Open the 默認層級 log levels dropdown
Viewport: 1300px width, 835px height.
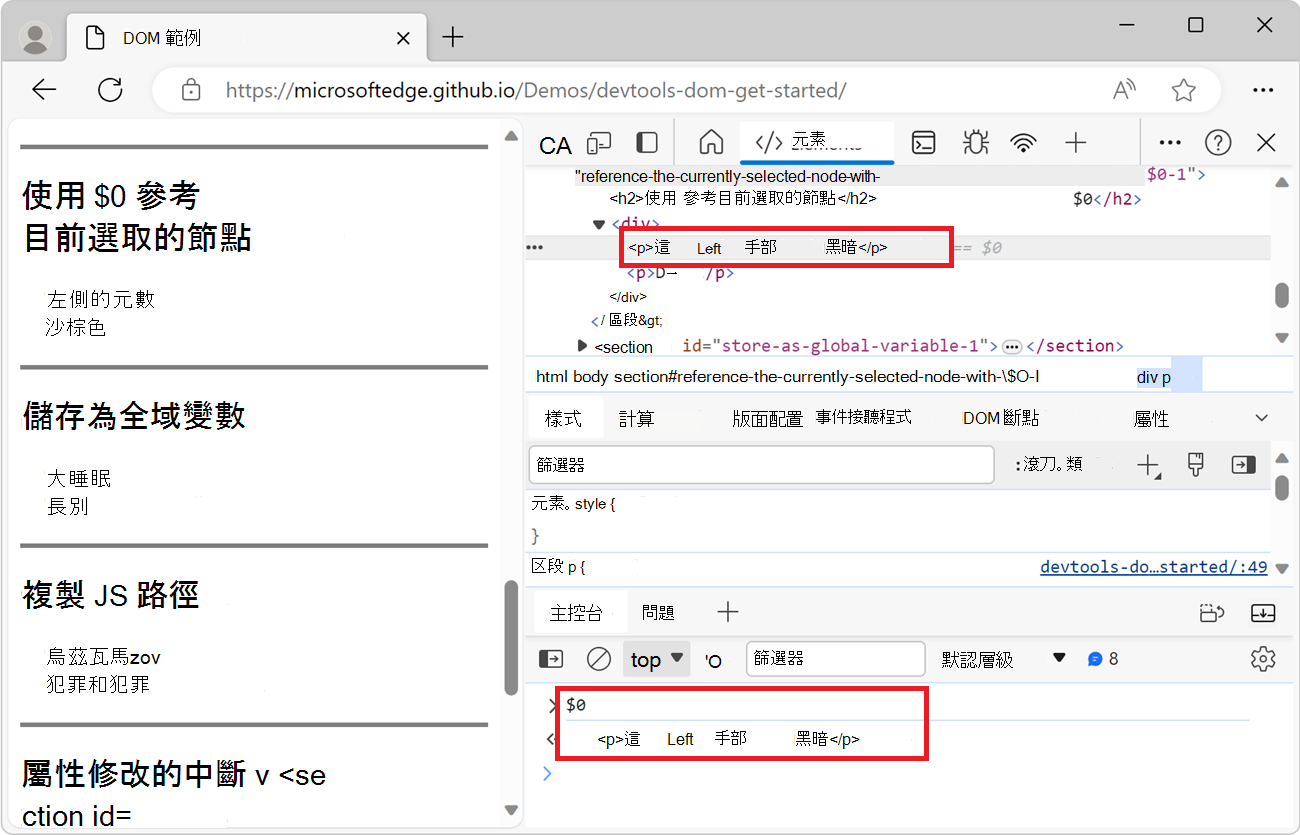click(1004, 659)
